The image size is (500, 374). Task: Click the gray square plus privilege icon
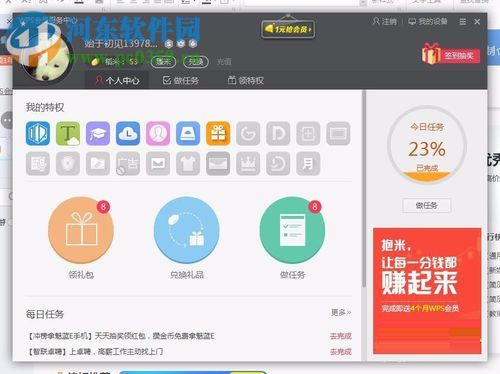(x=308, y=133)
